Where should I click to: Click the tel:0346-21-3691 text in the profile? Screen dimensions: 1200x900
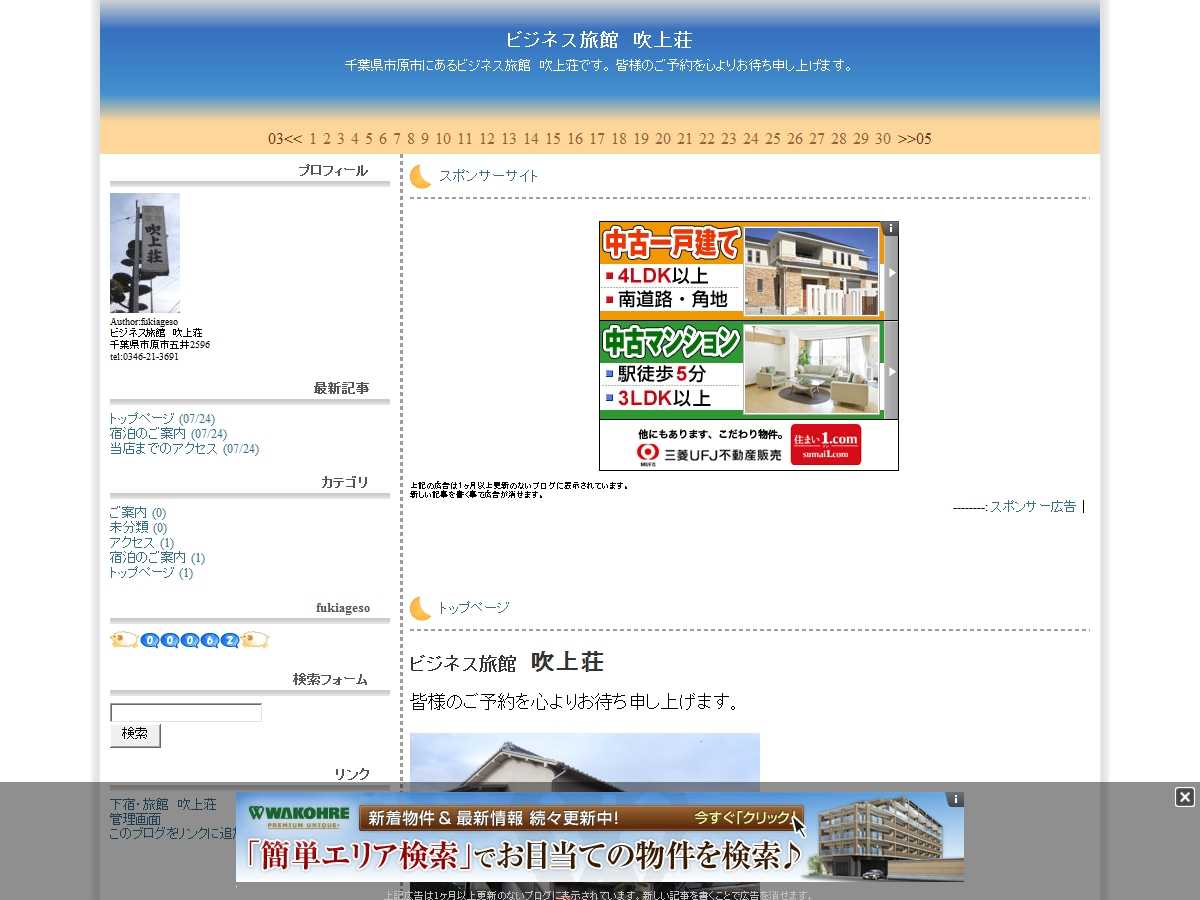tap(145, 356)
